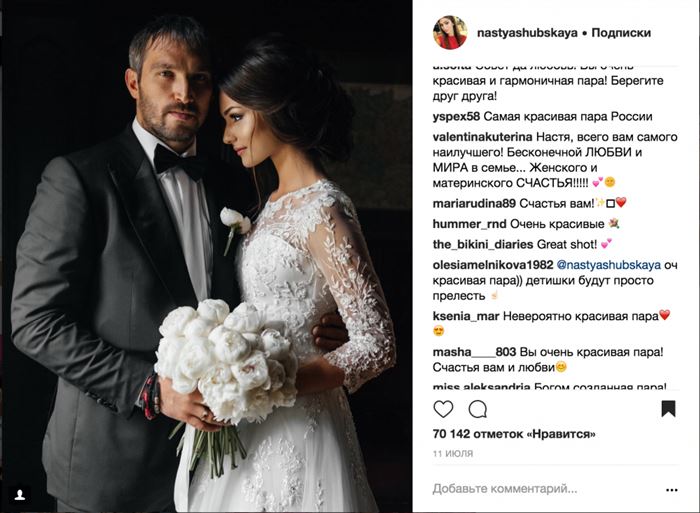Open the hummer_rnd commenter profile

pyautogui.click(x=469, y=224)
